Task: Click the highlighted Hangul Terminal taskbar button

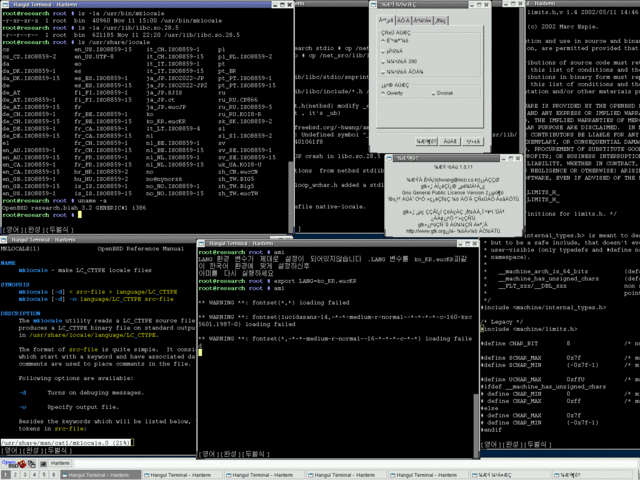Action: click(100, 475)
